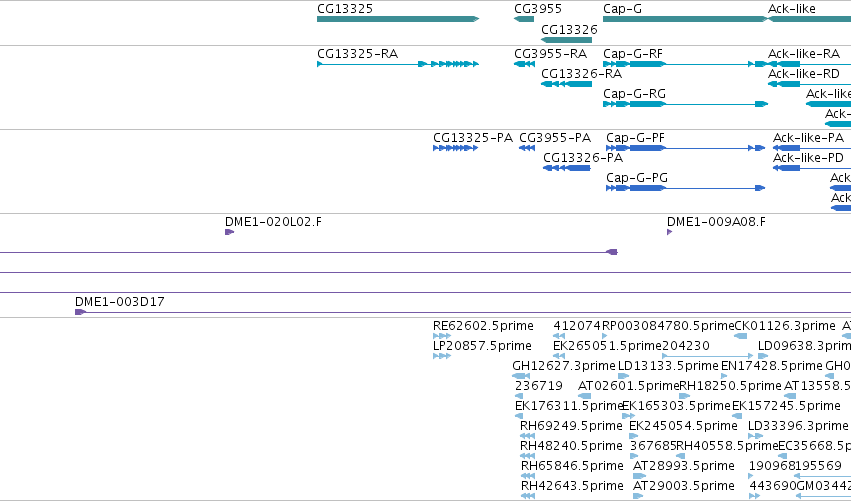Click the Cap-G-RG transcript

pos(685,104)
